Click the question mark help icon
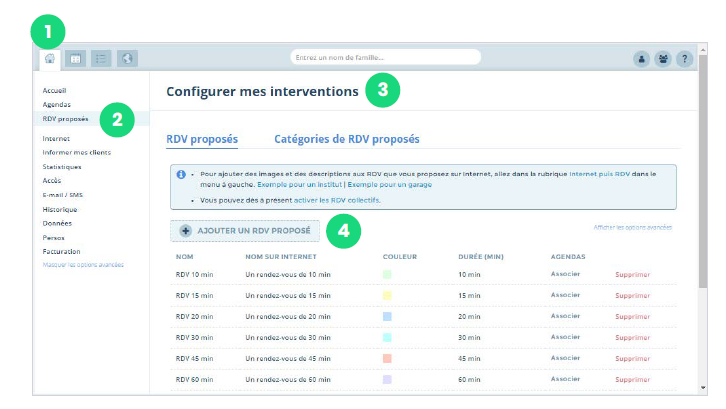The height and width of the screenshot is (409, 726). click(685, 58)
